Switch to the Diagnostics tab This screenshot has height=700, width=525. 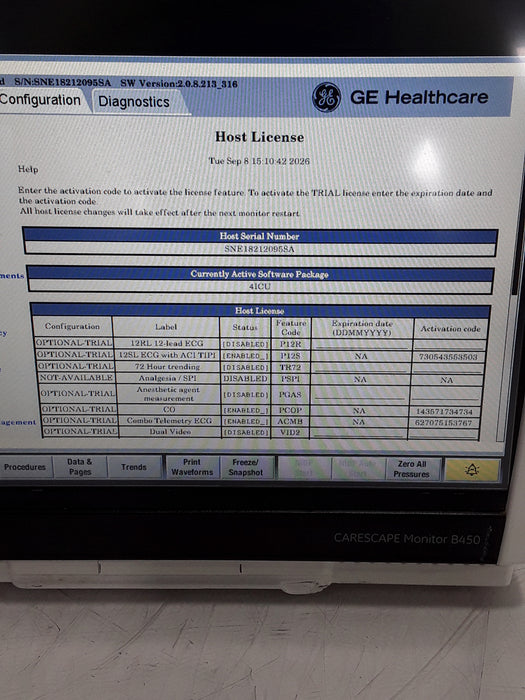click(x=134, y=102)
